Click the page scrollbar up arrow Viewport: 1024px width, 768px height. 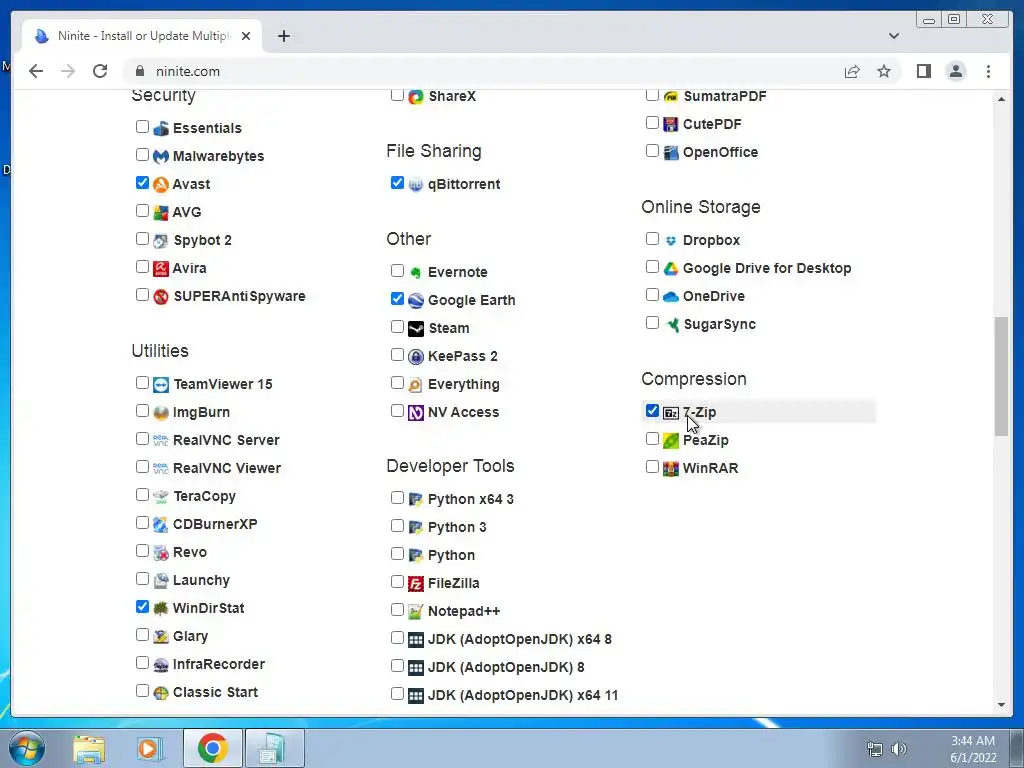tap(1001, 99)
